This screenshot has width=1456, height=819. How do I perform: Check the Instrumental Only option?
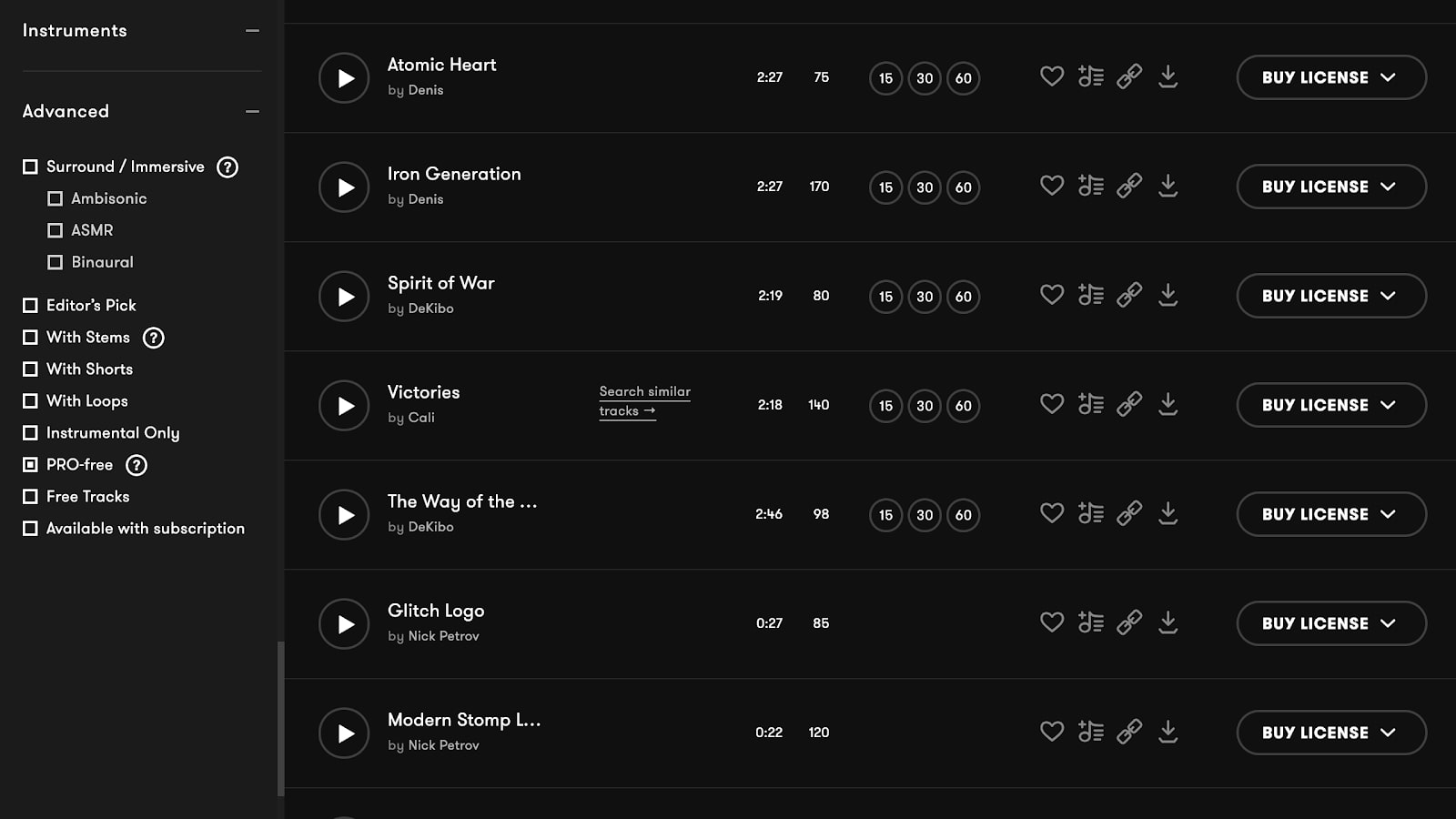(30, 432)
